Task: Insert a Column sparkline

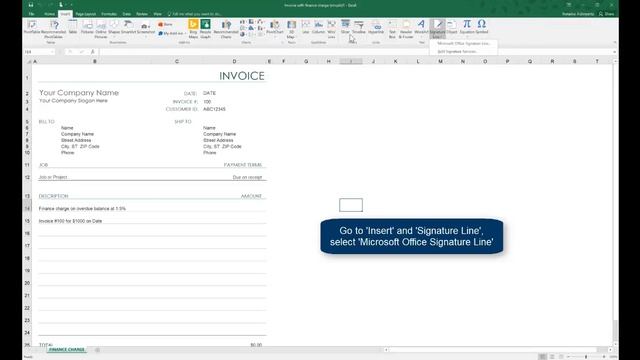Action: [x=318, y=27]
